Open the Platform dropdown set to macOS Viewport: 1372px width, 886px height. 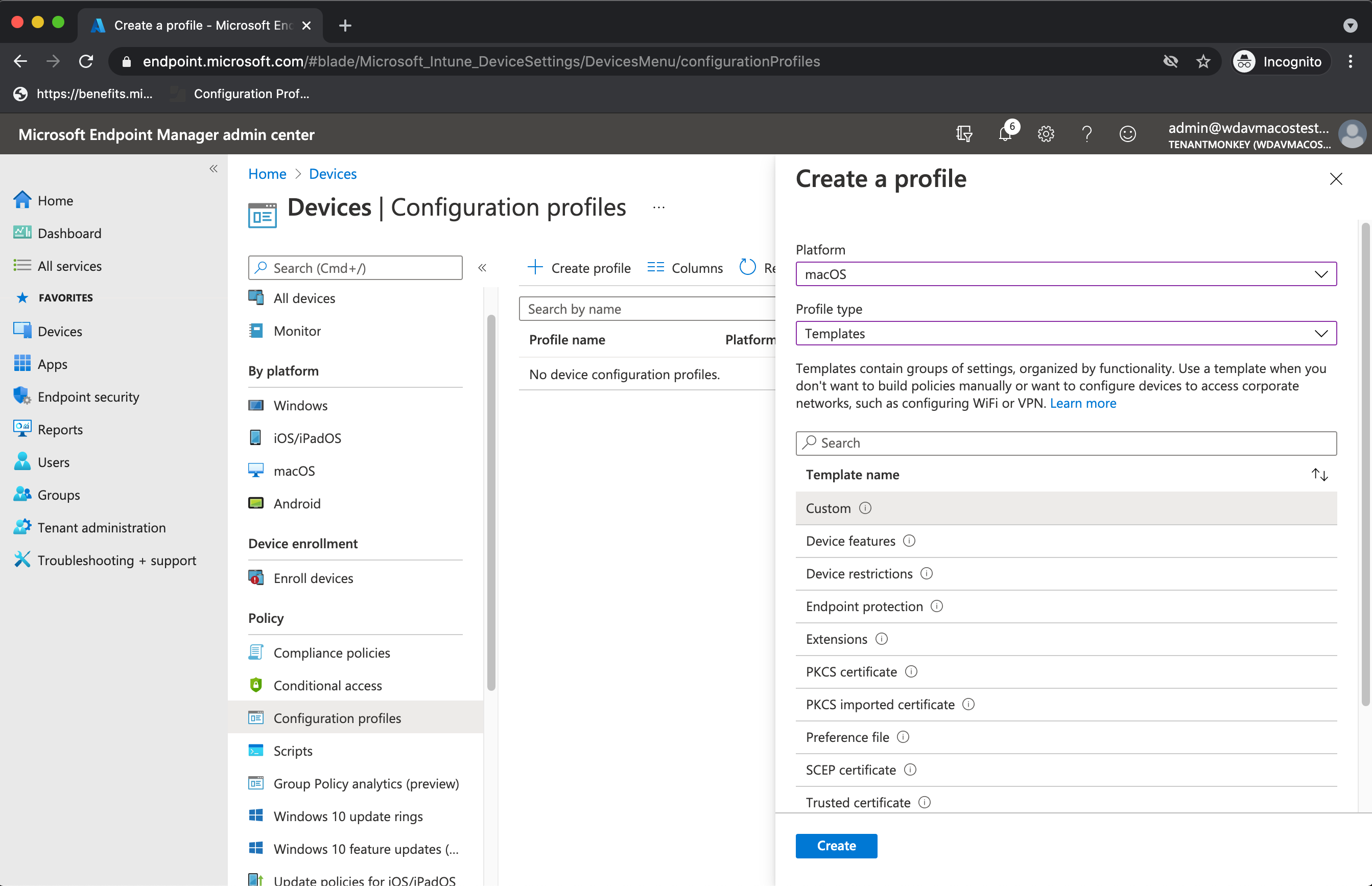point(1066,274)
